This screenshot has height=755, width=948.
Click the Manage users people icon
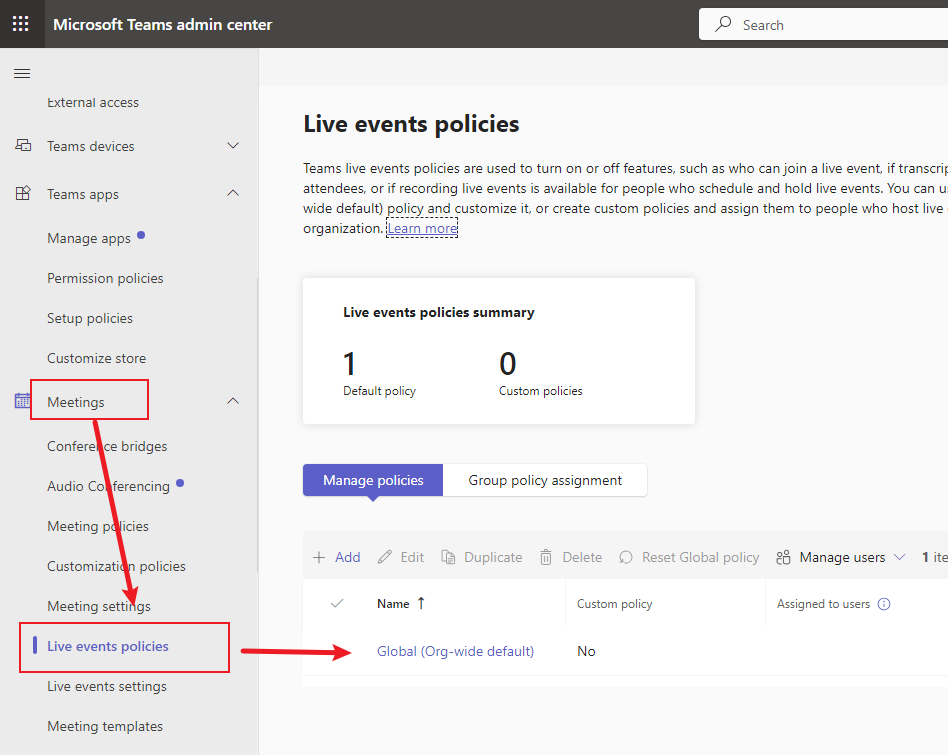(783, 557)
